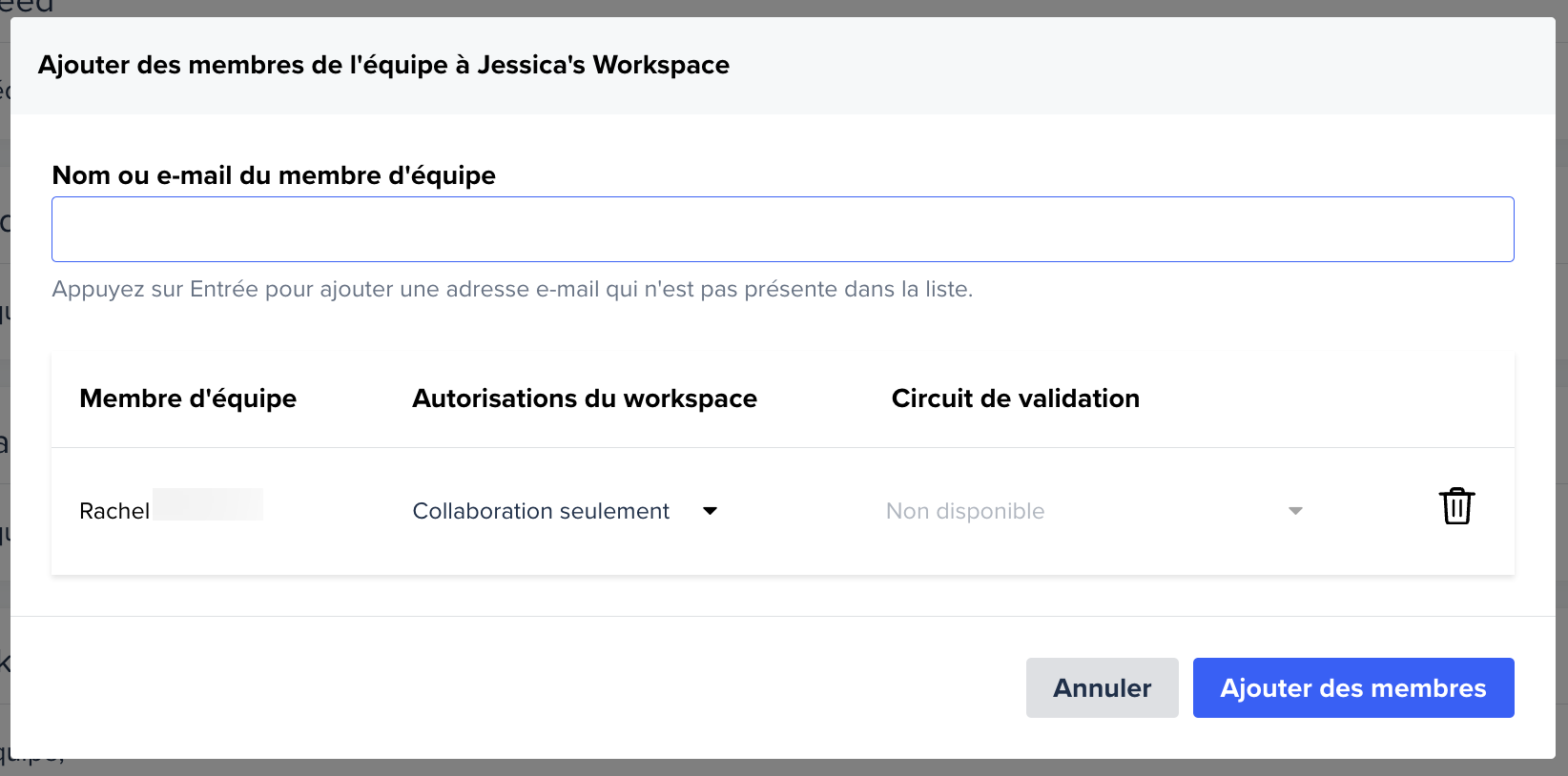Select the Rachel member name
Image resolution: width=1568 pixels, height=776 pixels.
pyautogui.click(x=114, y=511)
